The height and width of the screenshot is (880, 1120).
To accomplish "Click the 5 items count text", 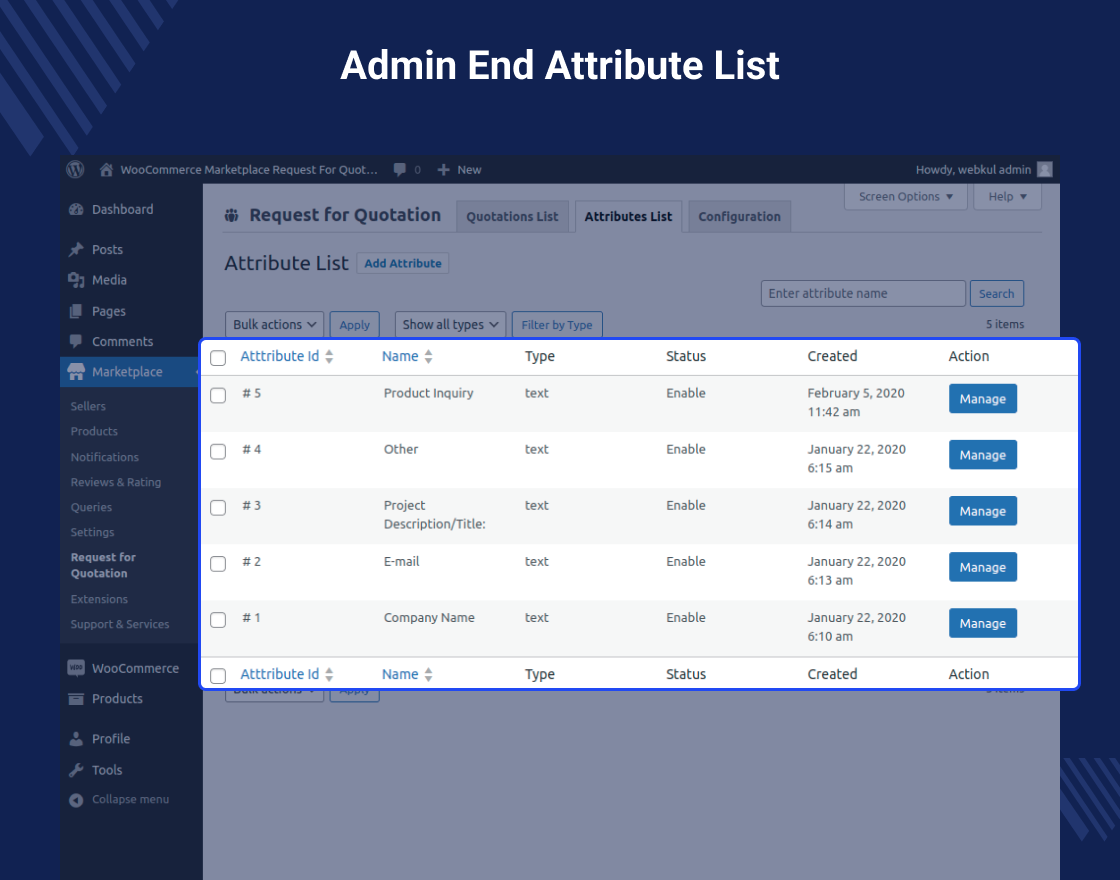I will pyautogui.click(x=1005, y=324).
